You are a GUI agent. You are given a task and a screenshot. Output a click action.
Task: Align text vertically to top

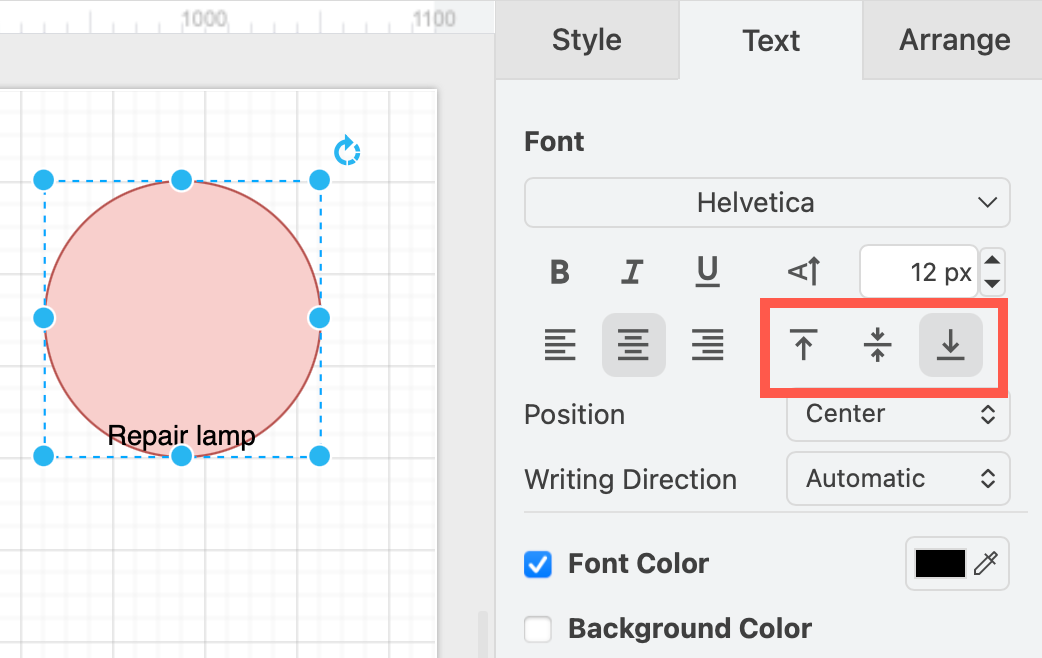click(803, 344)
